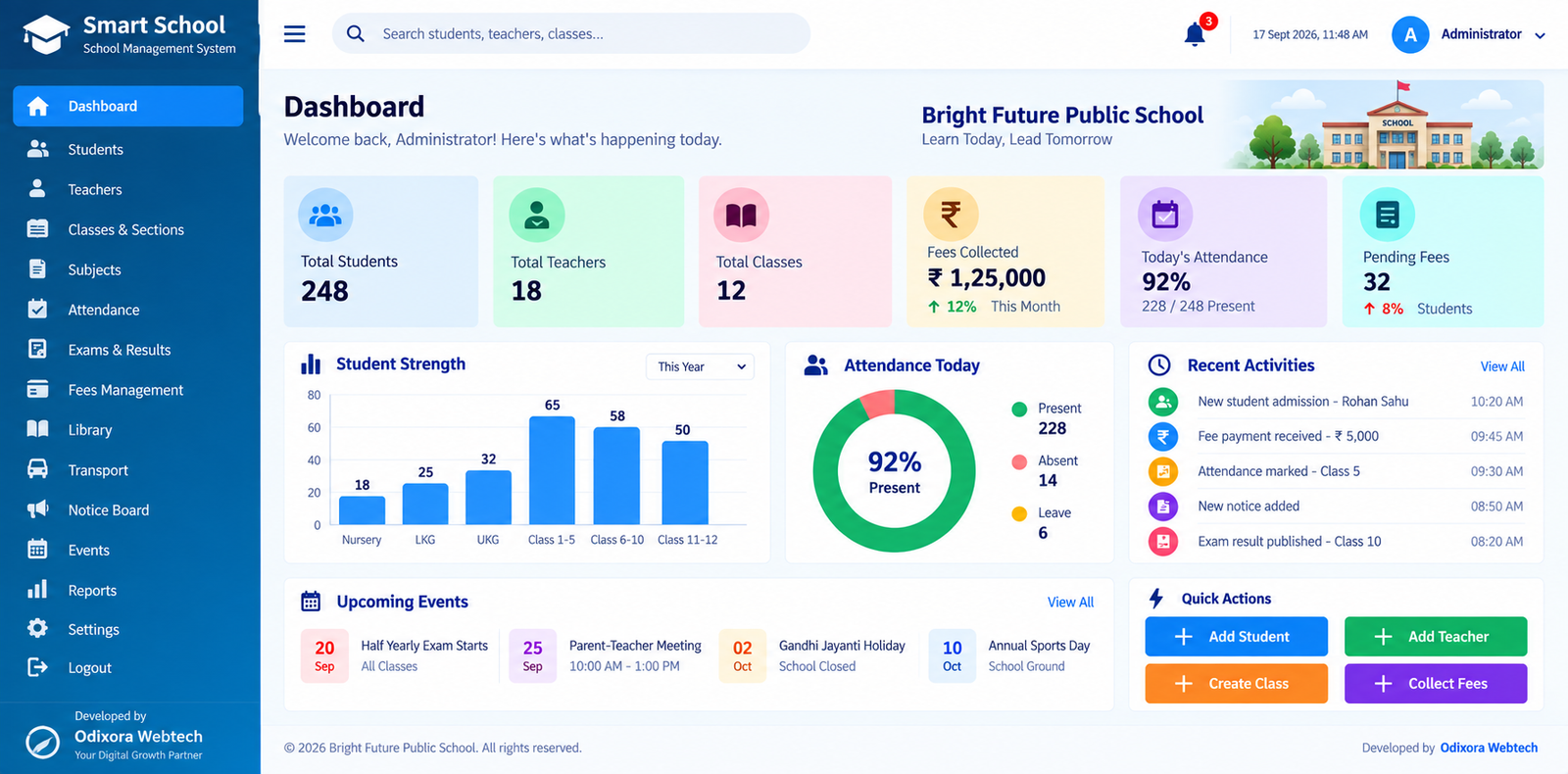The height and width of the screenshot is (774, 1568).
Task: Click the Total Classes book icon
Action: 741,215
